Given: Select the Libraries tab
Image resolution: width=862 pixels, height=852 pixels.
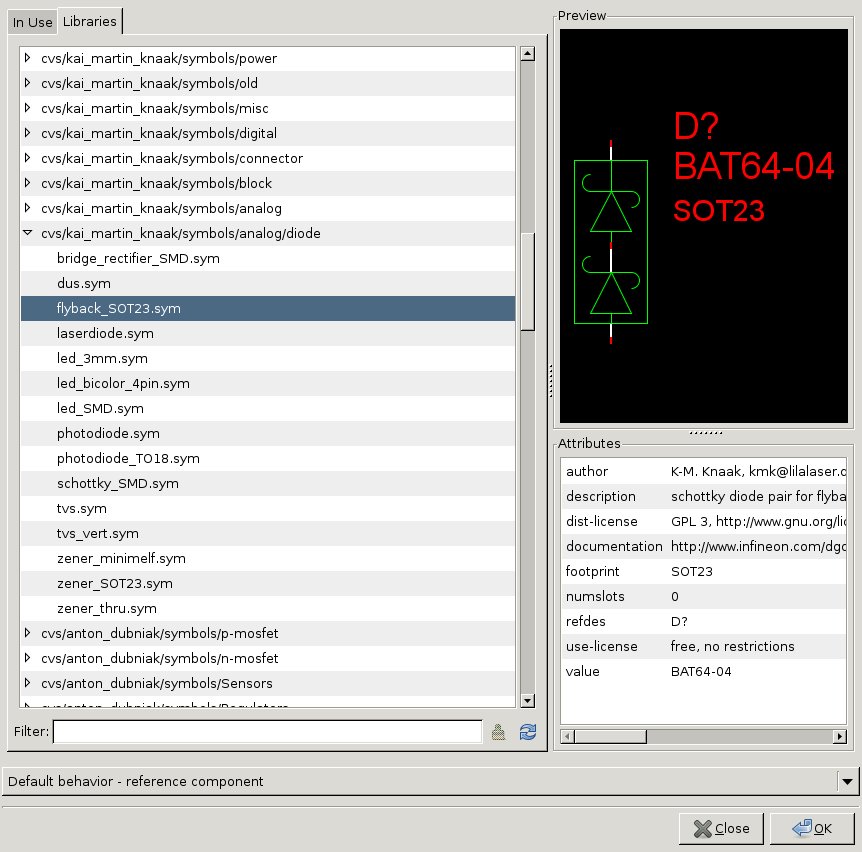Looking at the screenshot, I should pos(89,21).
